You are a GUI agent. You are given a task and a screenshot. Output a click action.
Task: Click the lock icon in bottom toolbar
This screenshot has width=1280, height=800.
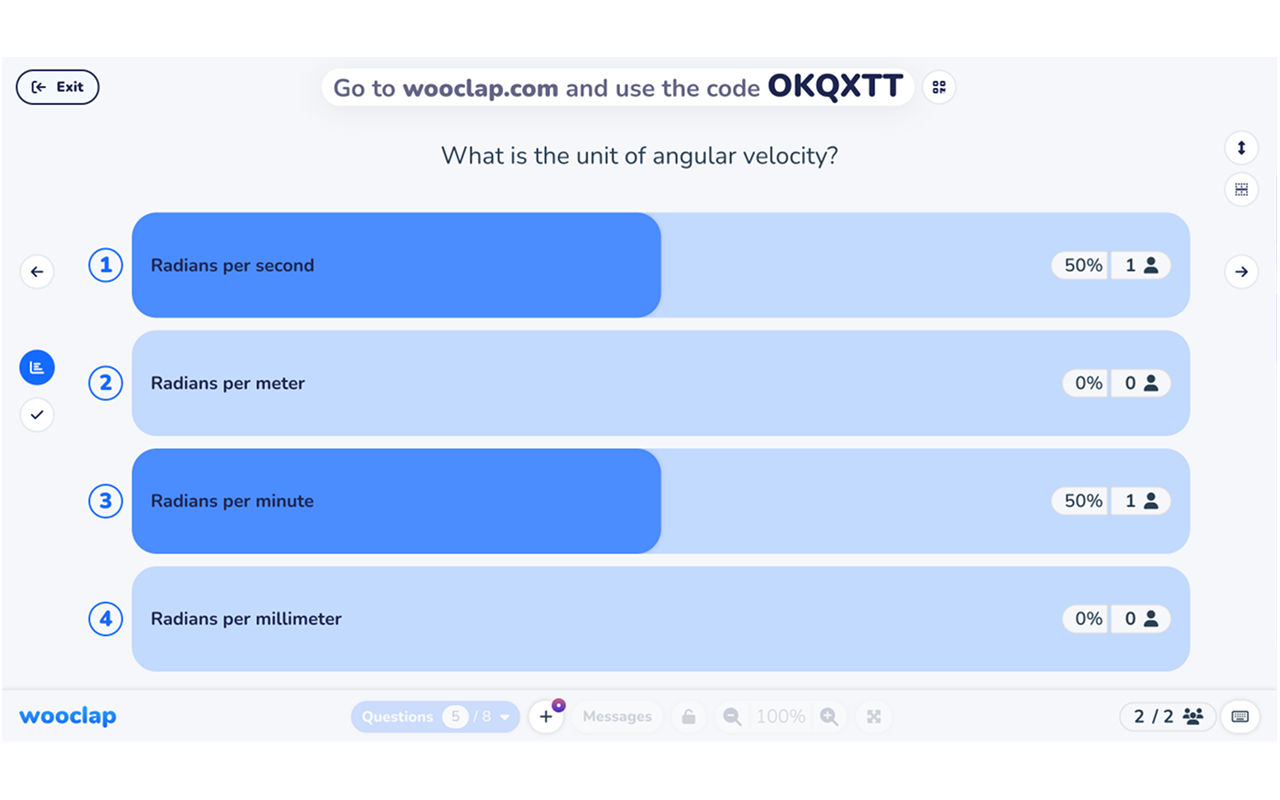point(689,716)
